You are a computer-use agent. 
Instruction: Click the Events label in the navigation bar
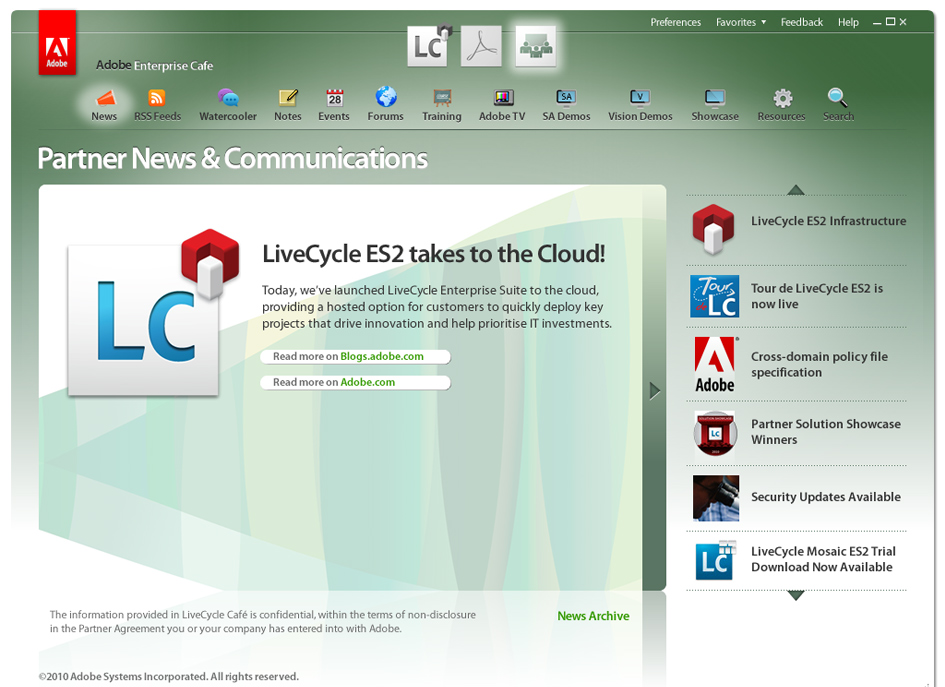pos(334,116)
